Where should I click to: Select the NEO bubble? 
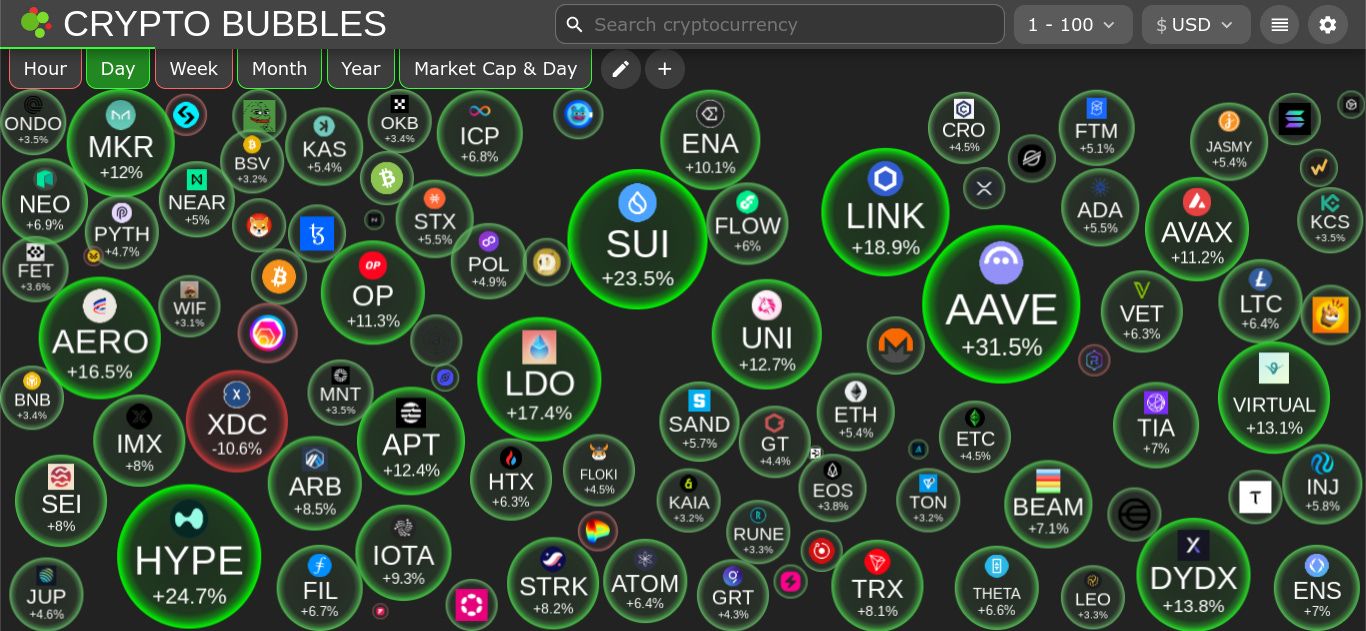pos(45,201)
